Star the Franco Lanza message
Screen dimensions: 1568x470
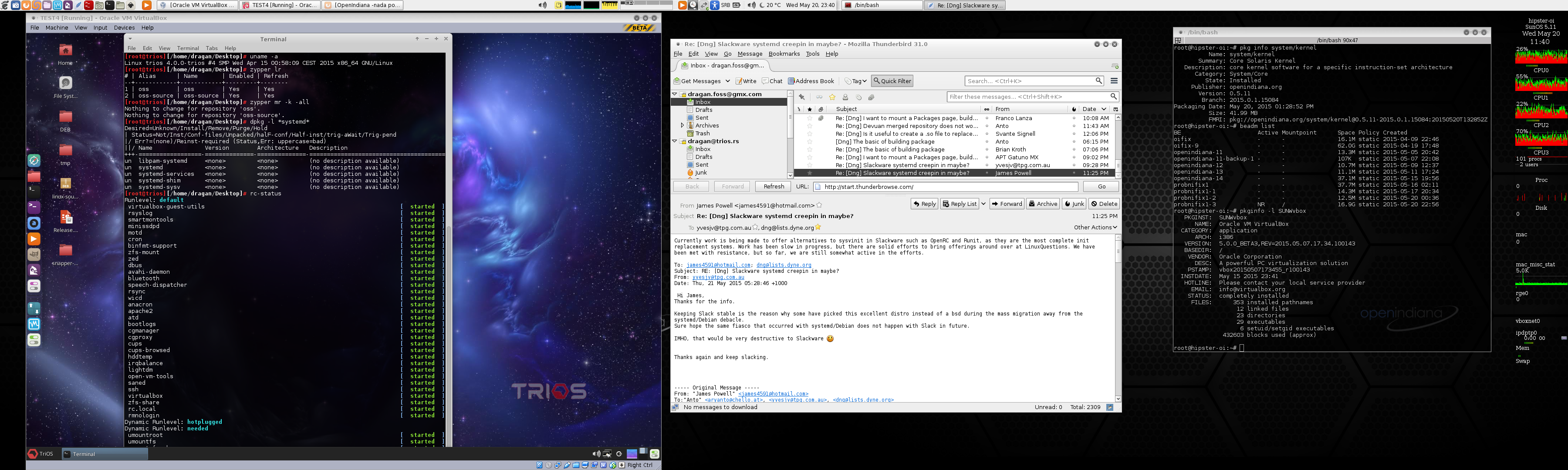pos(810,118)
